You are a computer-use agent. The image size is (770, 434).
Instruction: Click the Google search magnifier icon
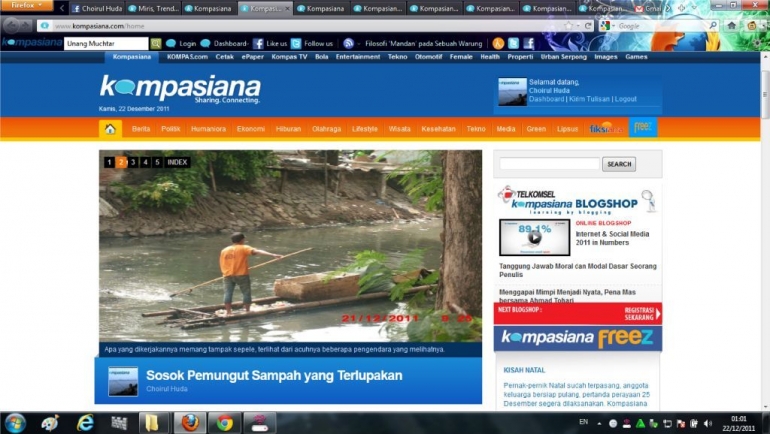pyautogui.click(x=713, y=26)
